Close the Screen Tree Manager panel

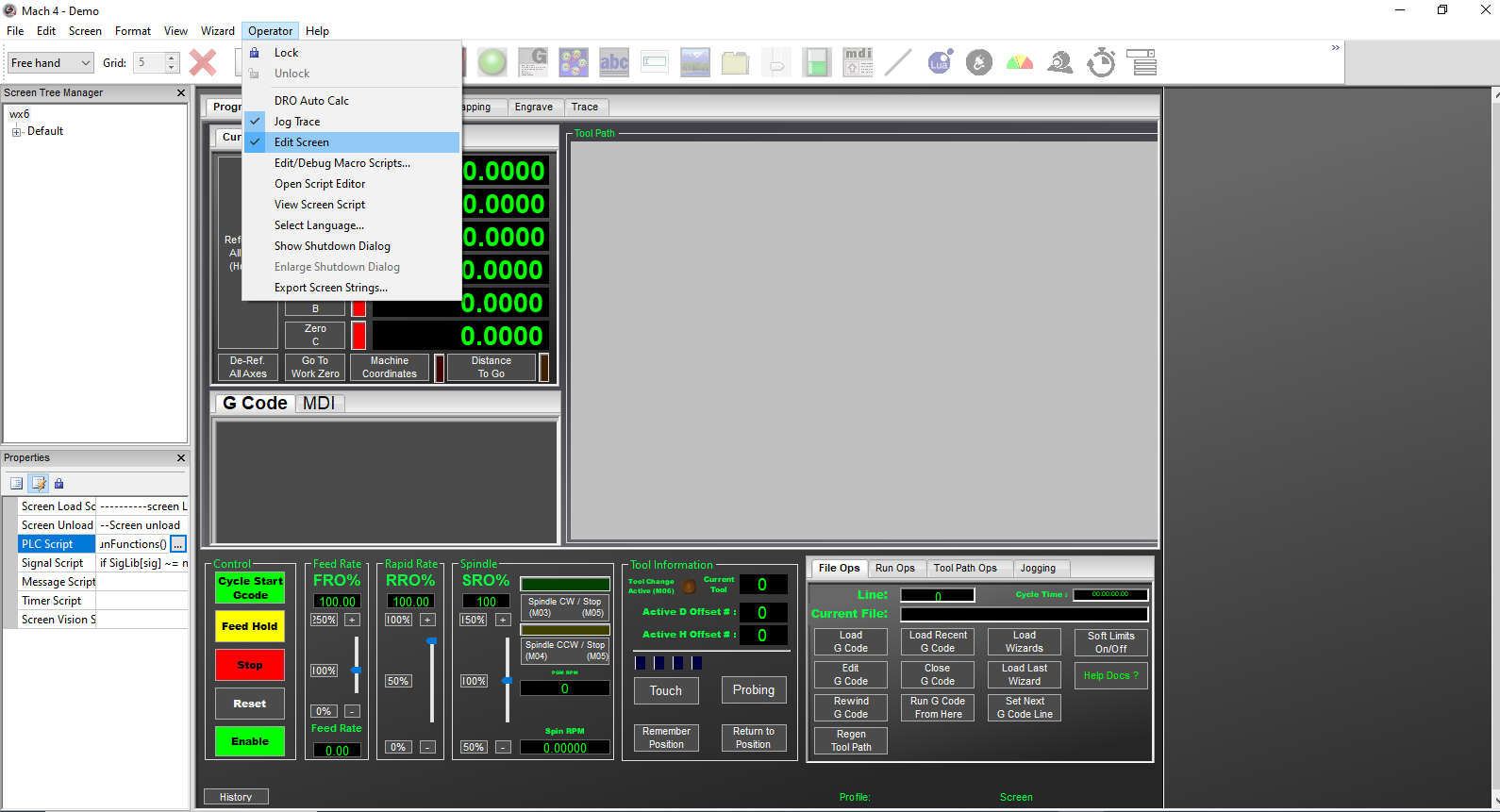(181, 92)
